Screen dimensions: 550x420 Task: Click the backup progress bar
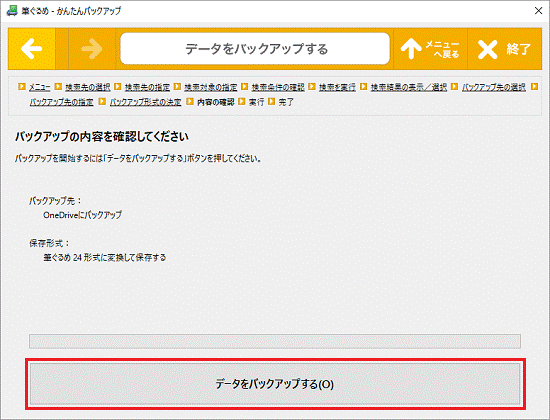pos(275,341)
